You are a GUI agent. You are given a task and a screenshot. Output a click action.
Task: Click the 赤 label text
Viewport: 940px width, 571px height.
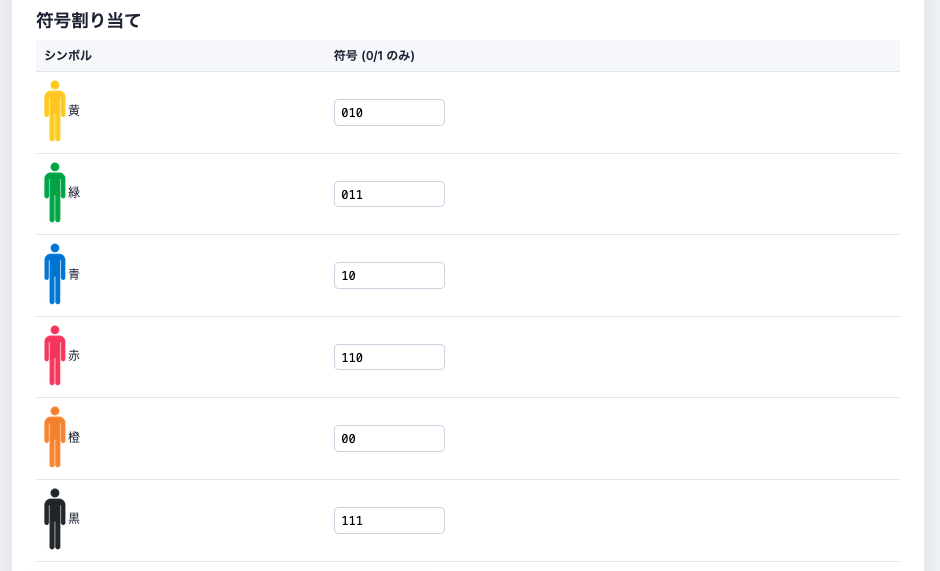[x=74, y=356]
